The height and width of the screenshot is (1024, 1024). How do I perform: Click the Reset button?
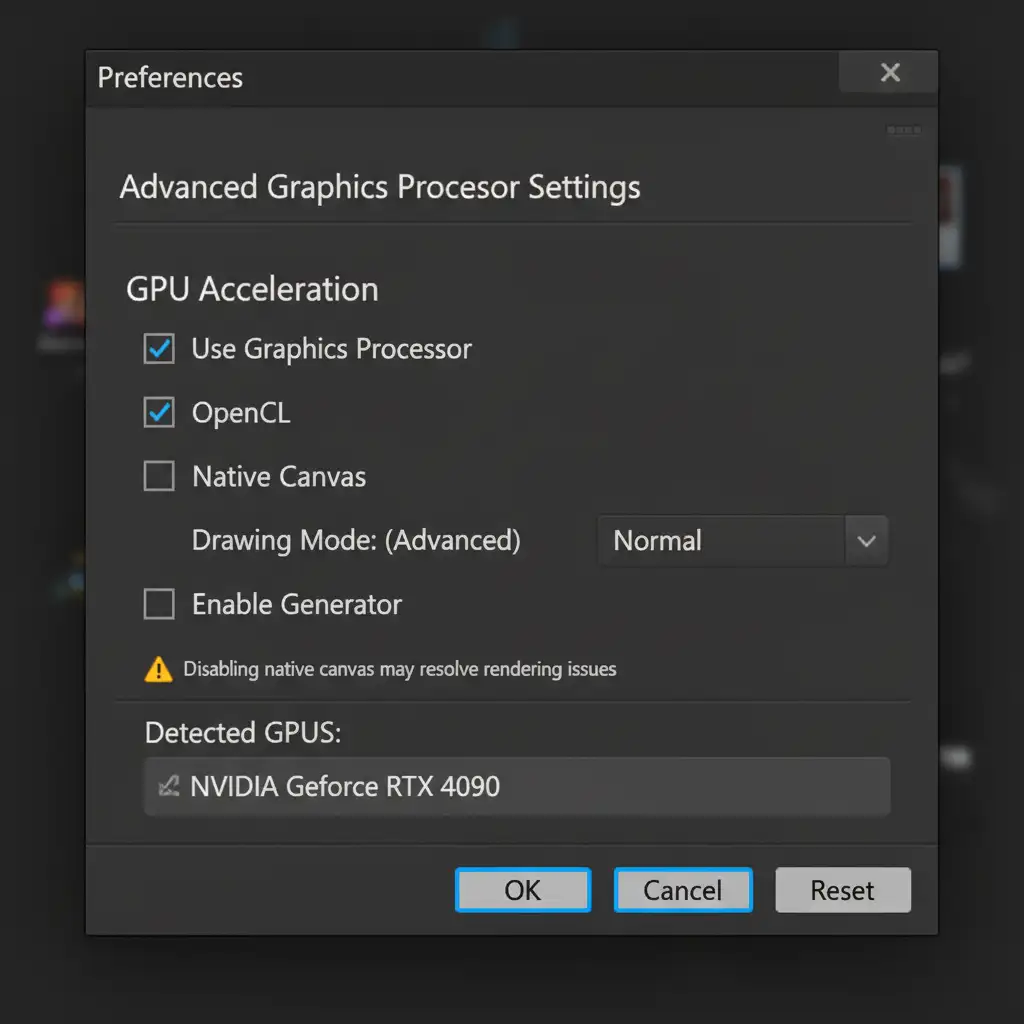pyautogui.click(x=842, y=890)
